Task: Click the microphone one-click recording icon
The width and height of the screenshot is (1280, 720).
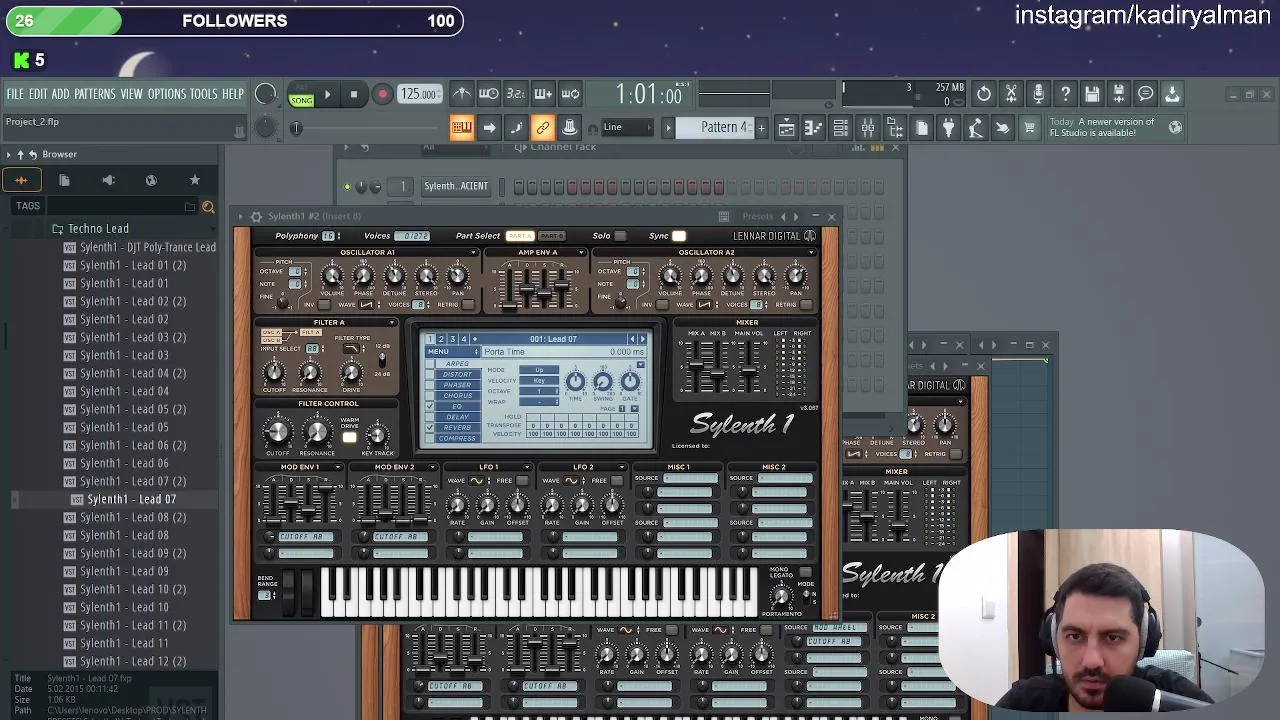Action: [x=1038, y=94]
